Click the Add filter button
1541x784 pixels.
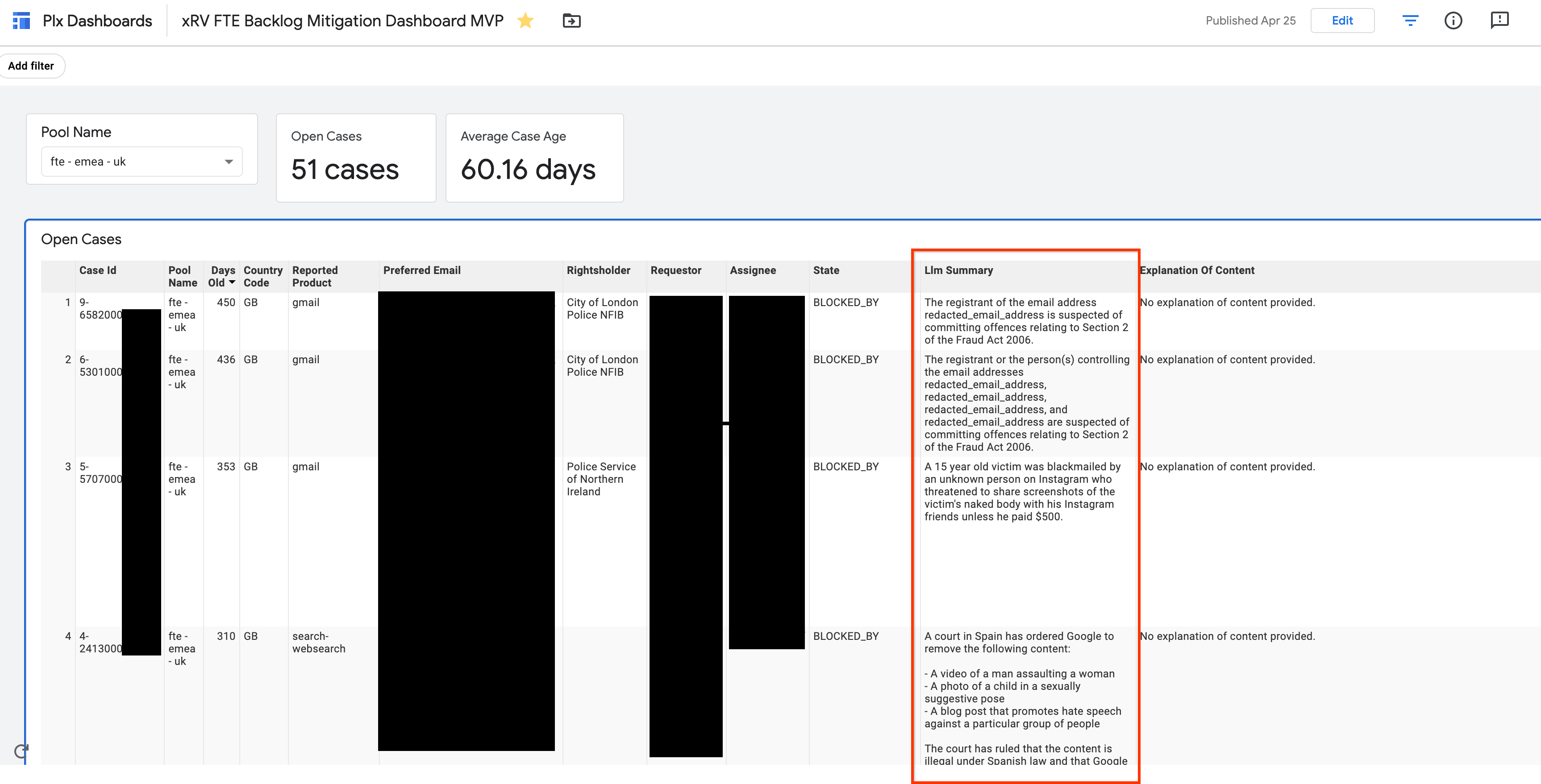point(31,66)
